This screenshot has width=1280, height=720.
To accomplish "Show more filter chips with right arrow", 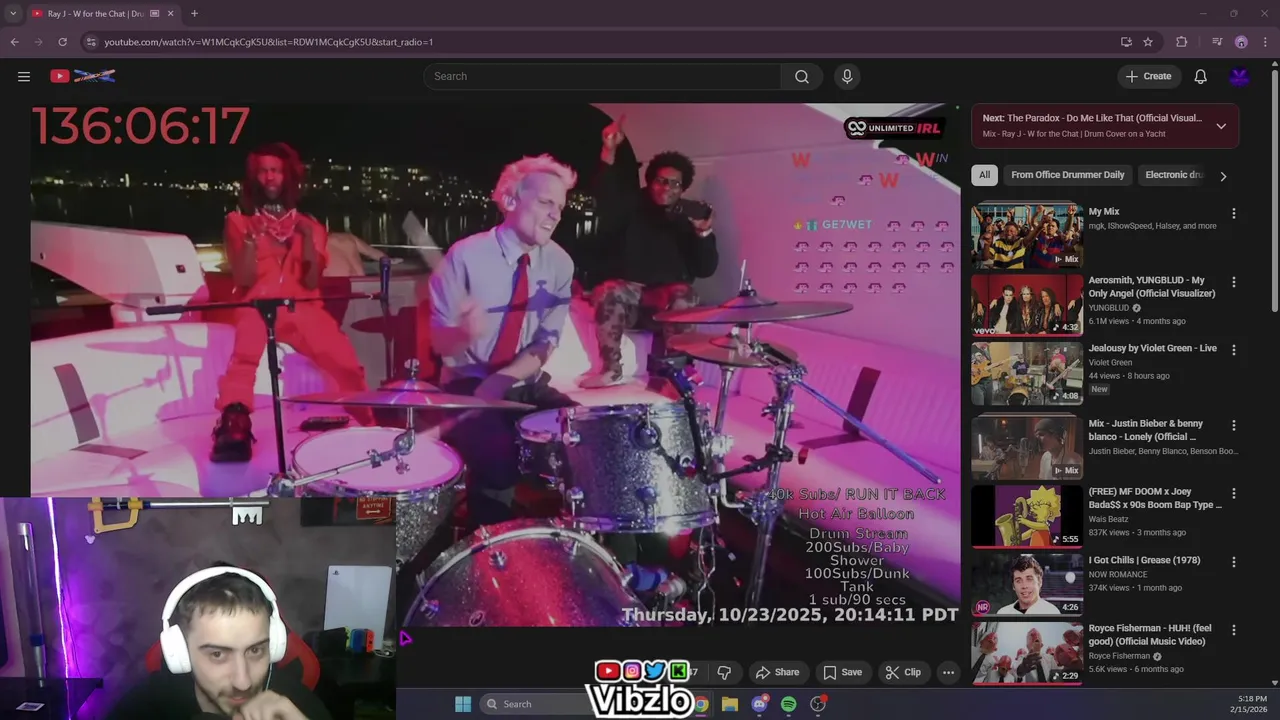I will pos(1222,176).
